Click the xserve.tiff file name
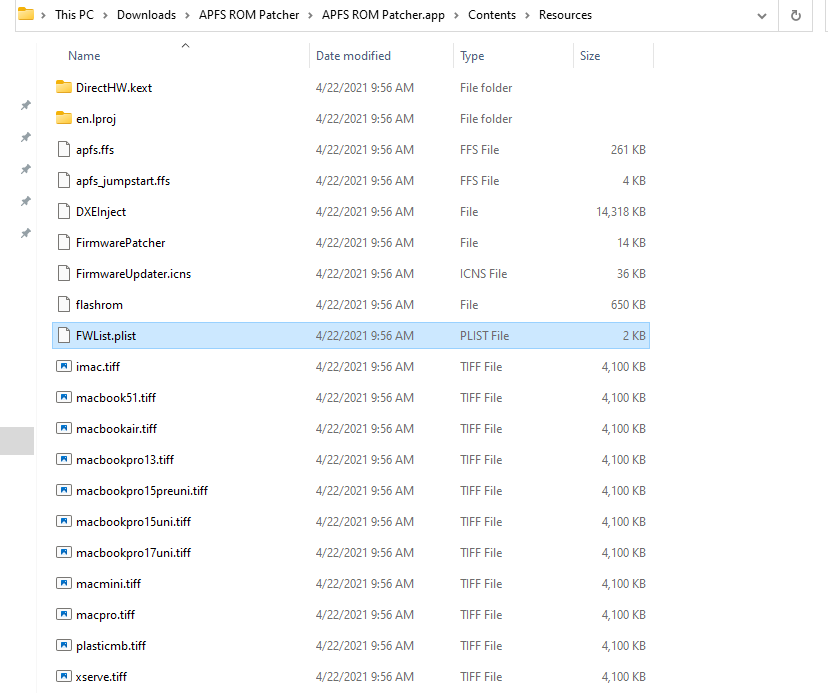 101,677
